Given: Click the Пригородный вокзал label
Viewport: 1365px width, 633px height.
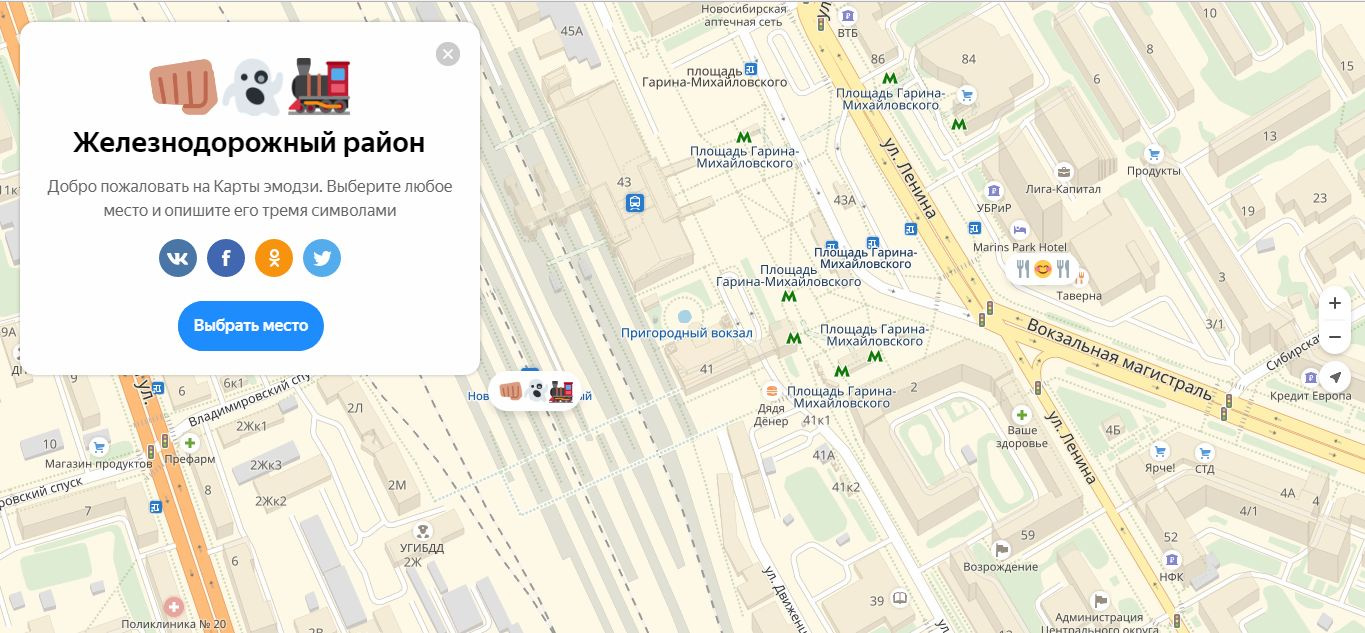Looking at the screenshot, I should (x=686, y=333).
